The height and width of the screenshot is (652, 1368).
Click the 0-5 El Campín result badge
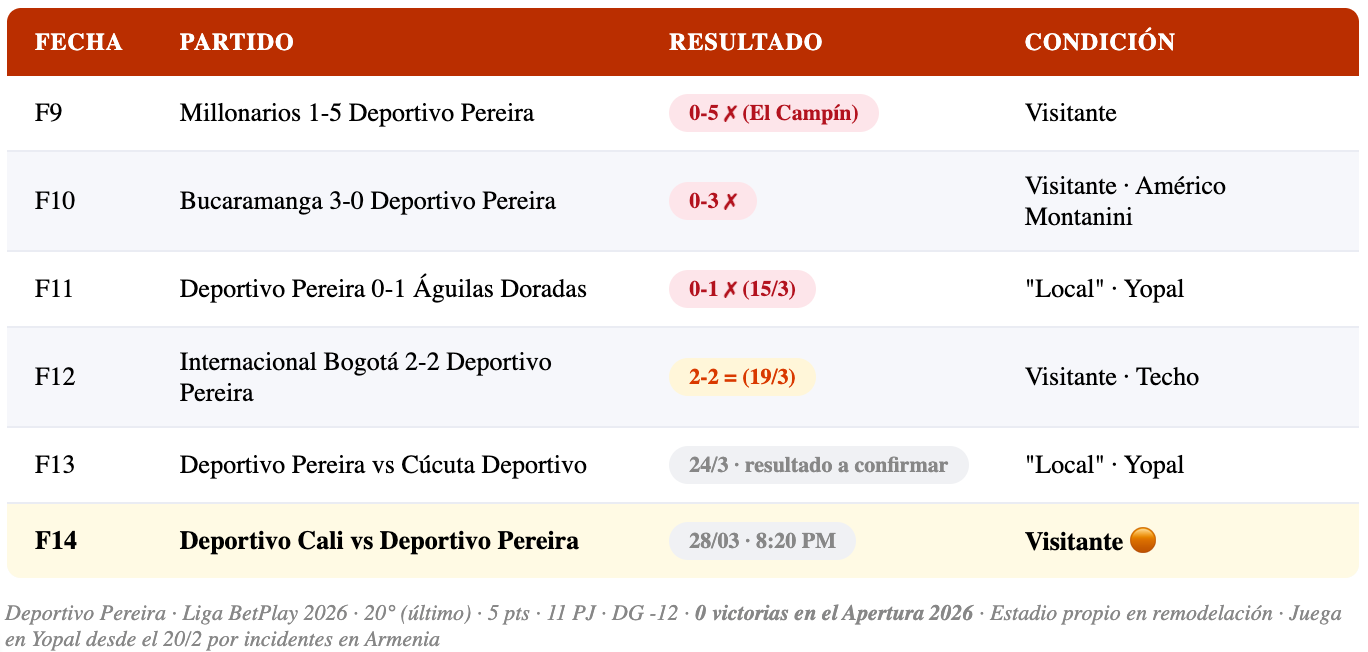point(773,113)
